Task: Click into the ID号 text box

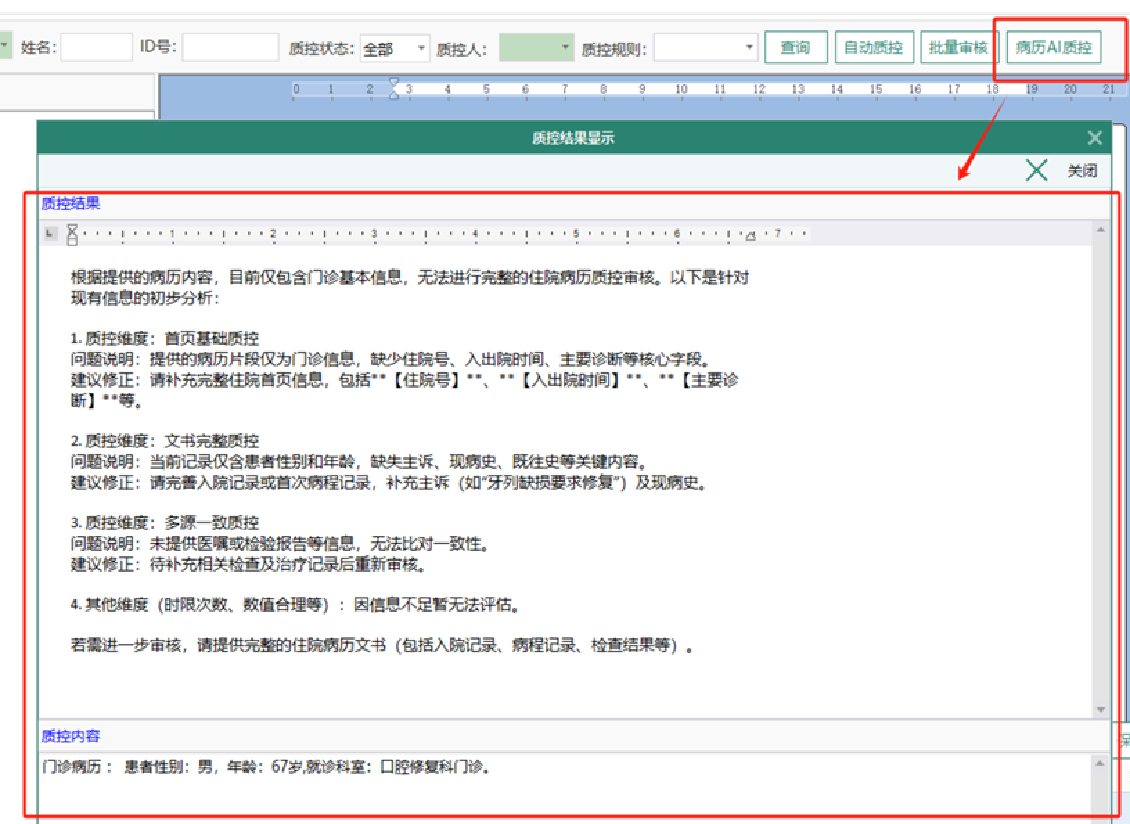Action: pyautogui.click(x=230, y=47)
